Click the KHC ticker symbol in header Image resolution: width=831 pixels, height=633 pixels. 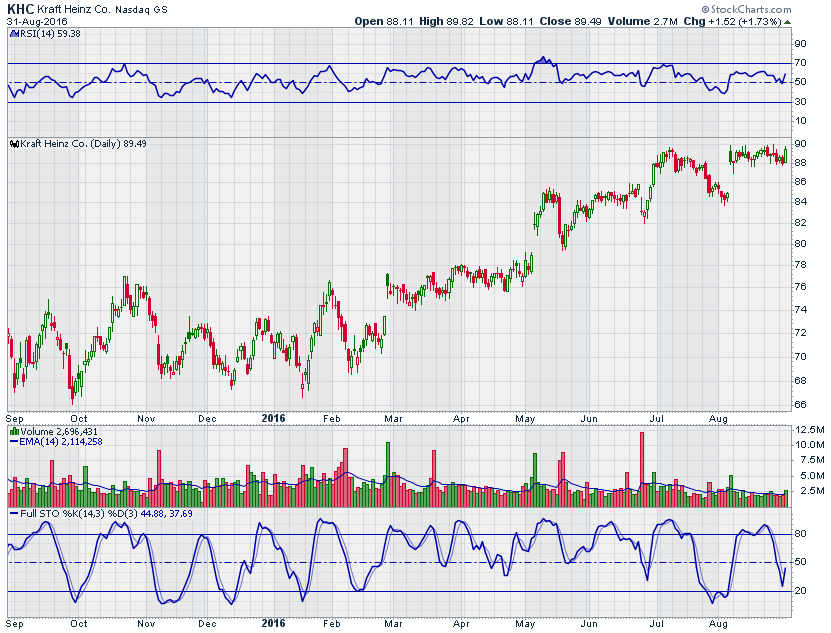pyautogui.click(x=20, y=8)
